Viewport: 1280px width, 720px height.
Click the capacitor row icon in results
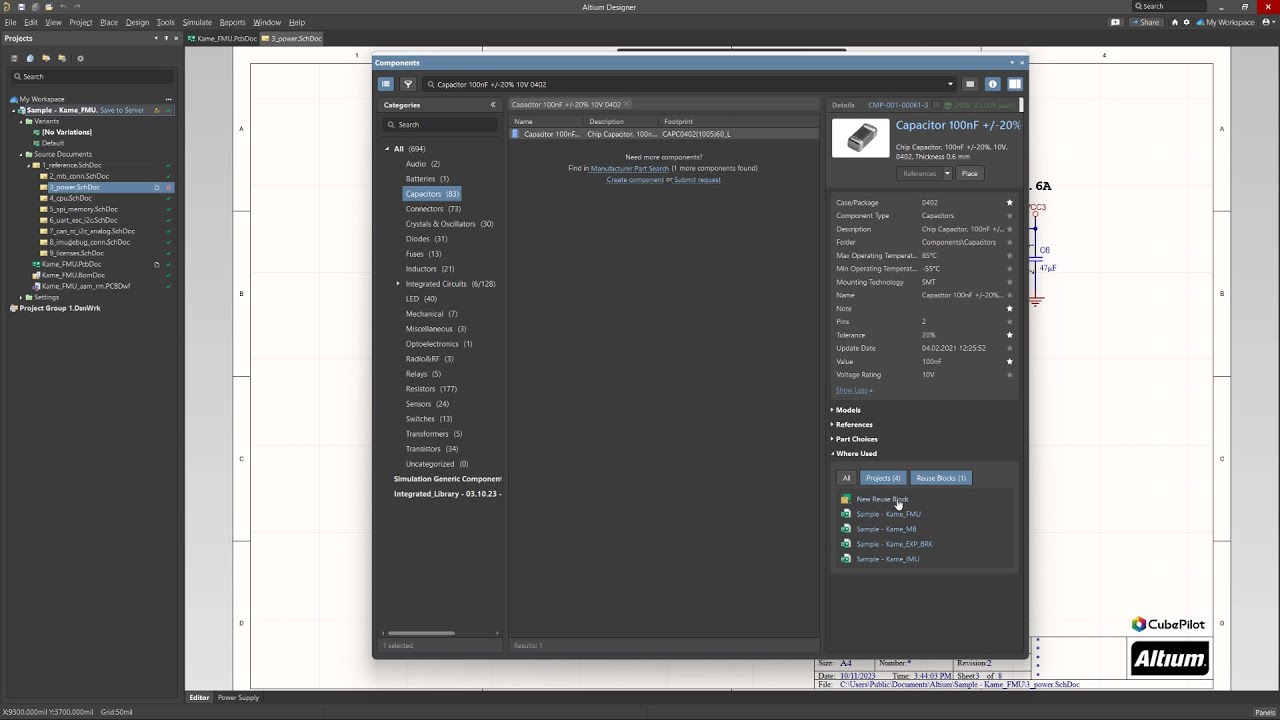coord(516,134)
